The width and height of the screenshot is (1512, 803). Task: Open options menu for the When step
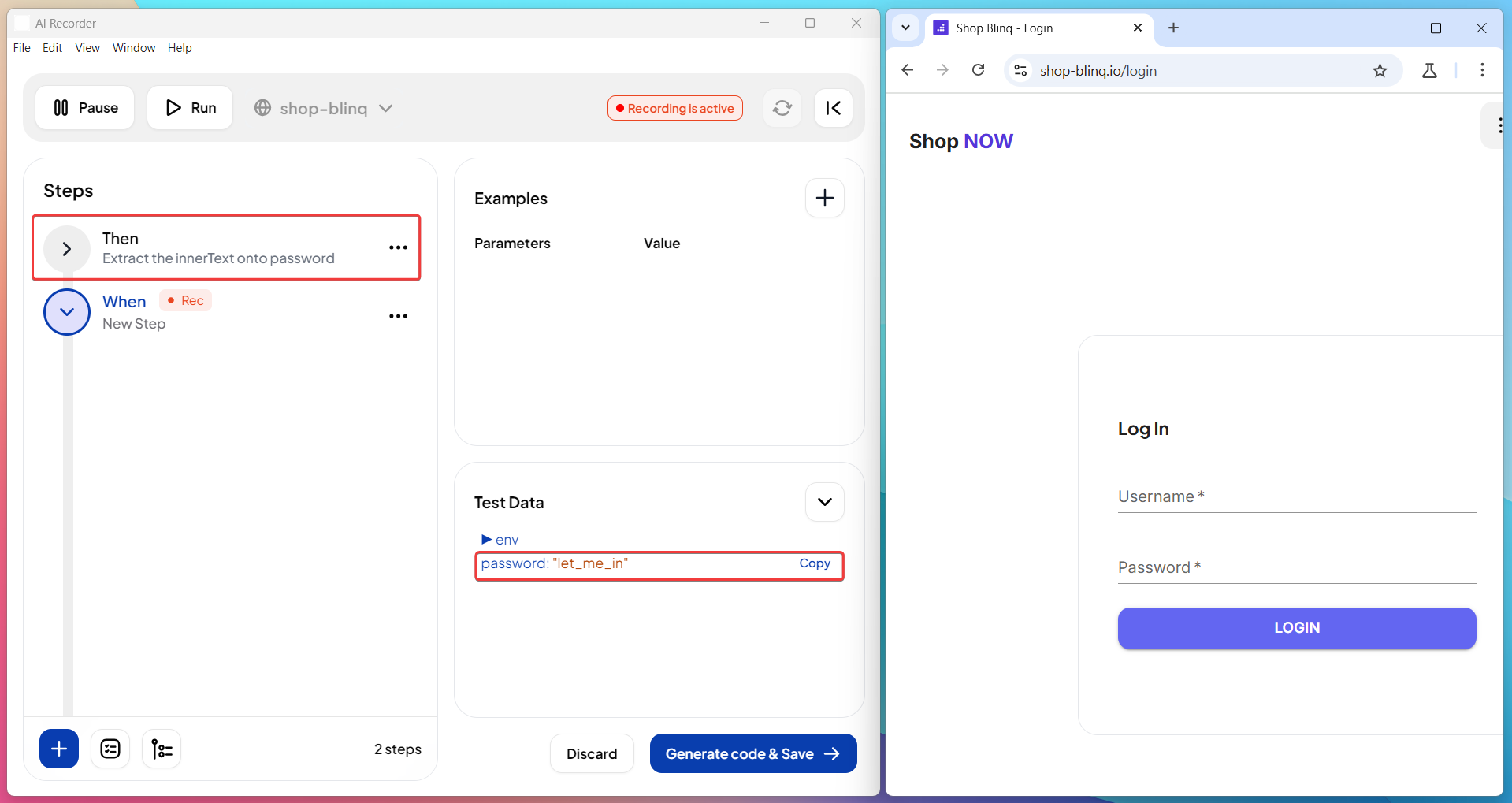[x=398, y=316]
